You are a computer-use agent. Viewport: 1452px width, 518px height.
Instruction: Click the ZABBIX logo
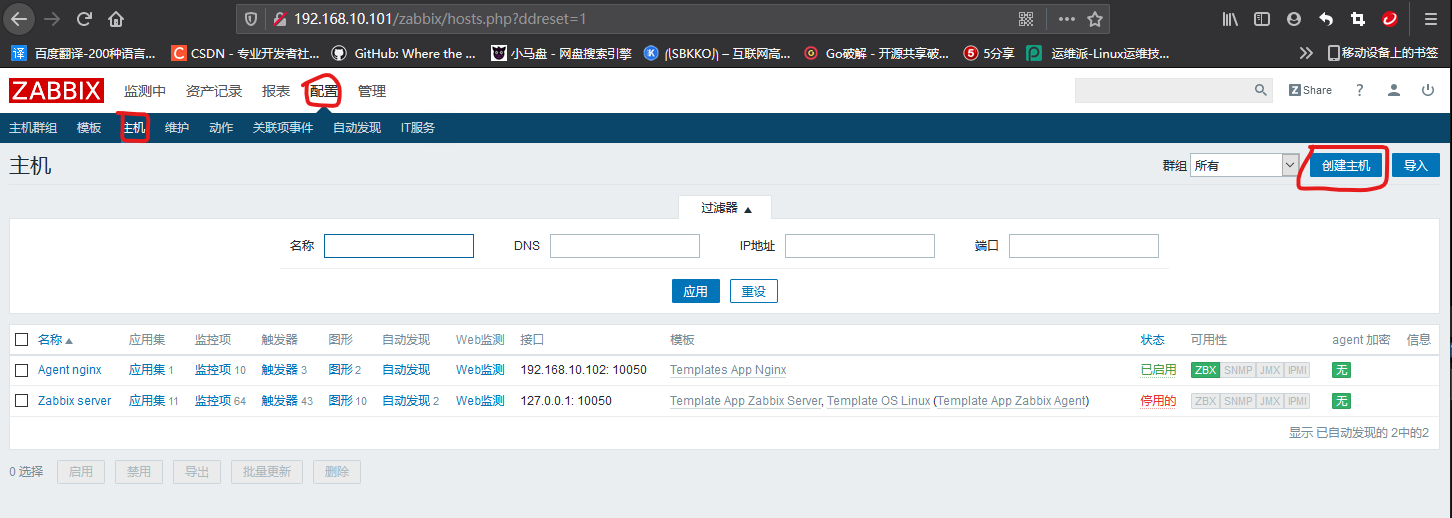click(x=57, y=91)
